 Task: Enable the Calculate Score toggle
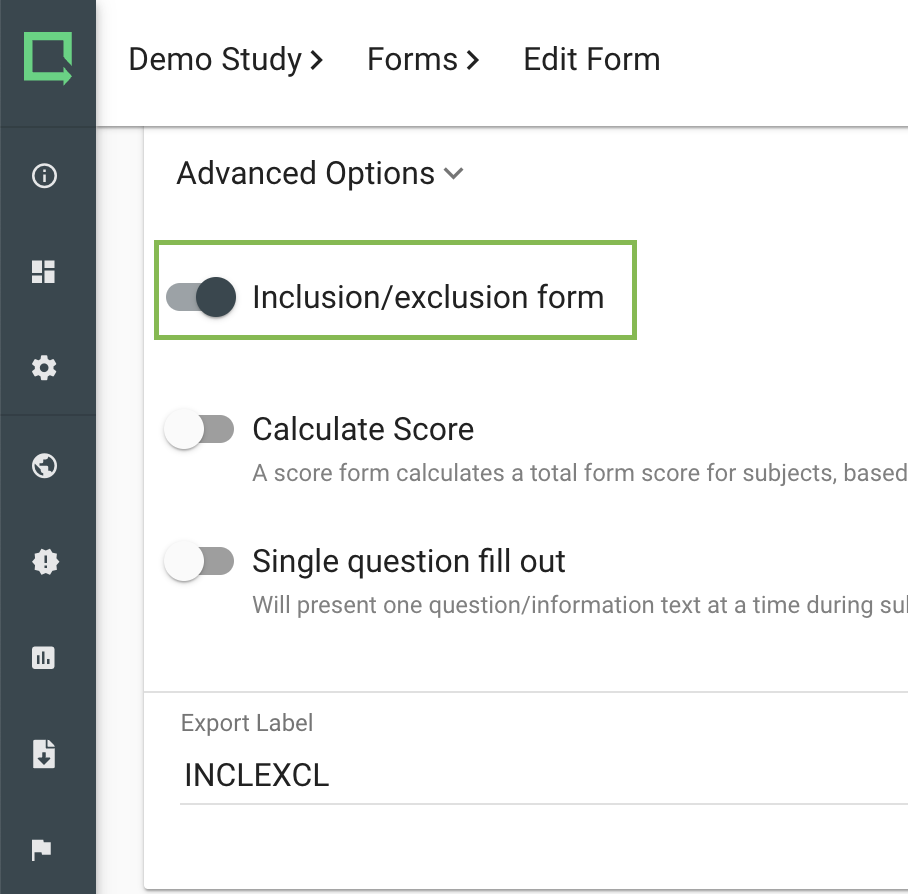tap(199, 428)
